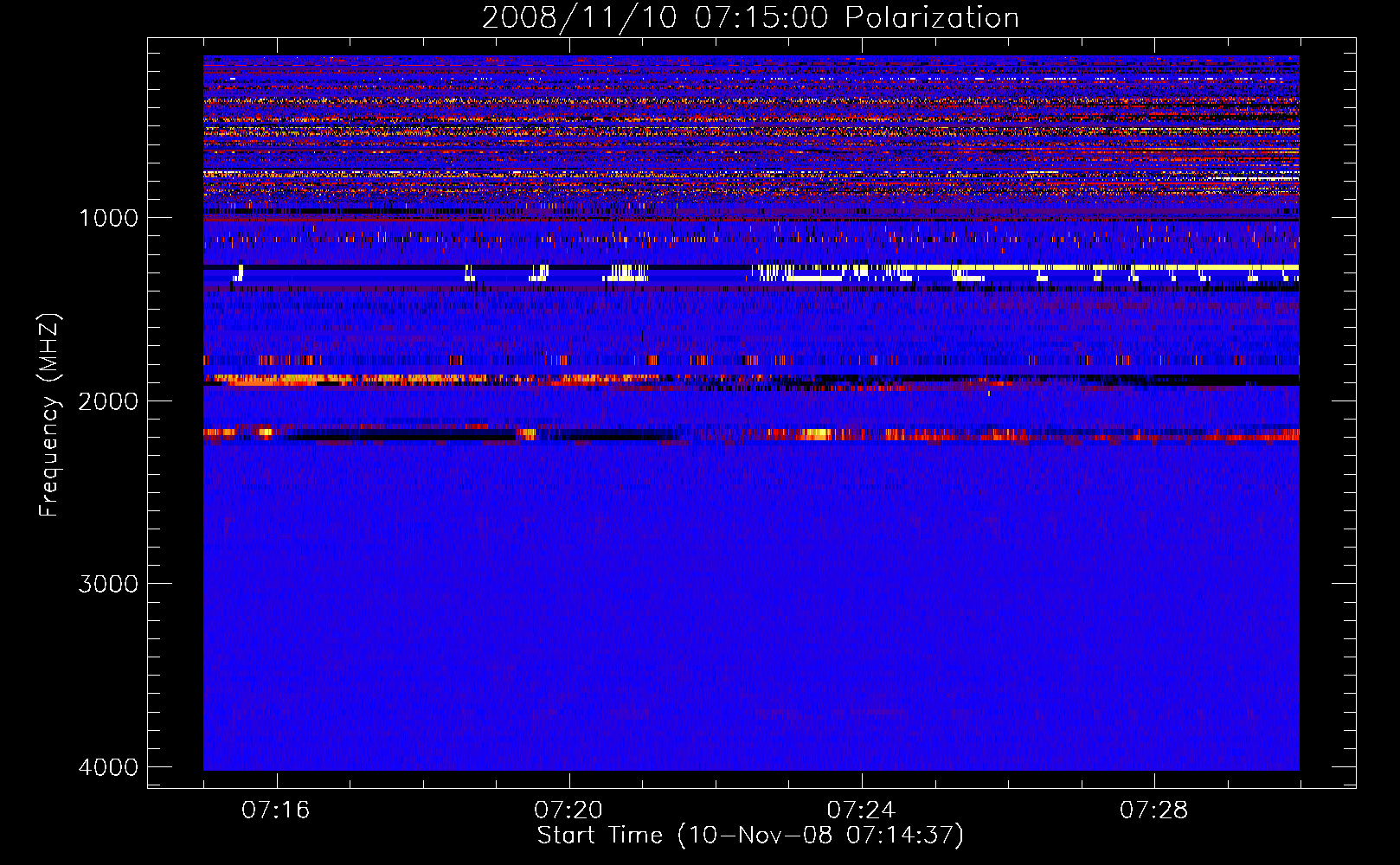Click the 1000 frequency tick label

[108, 217]
